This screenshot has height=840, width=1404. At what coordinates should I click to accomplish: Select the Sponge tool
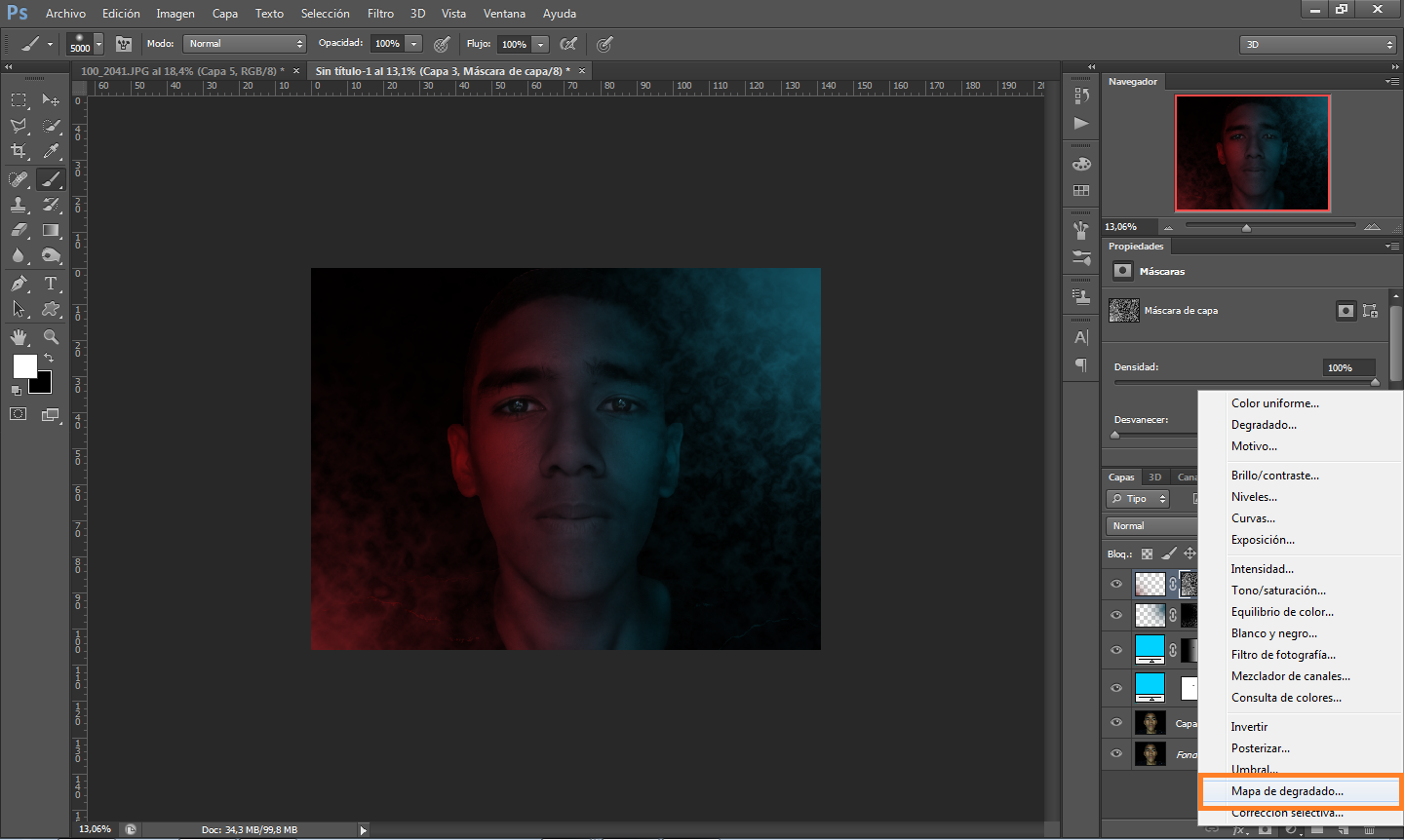coord(51,255)
